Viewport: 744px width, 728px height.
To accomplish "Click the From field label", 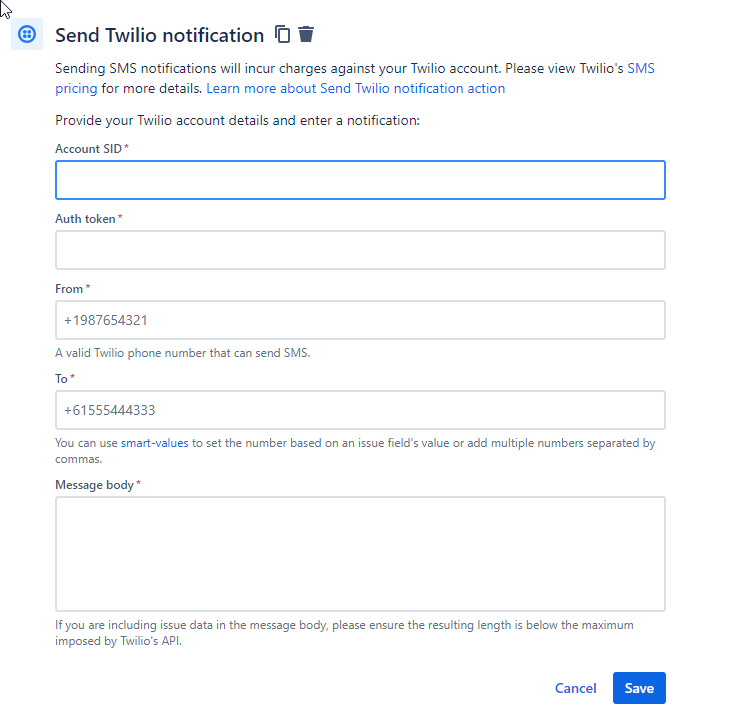I will tap(69, 289).
